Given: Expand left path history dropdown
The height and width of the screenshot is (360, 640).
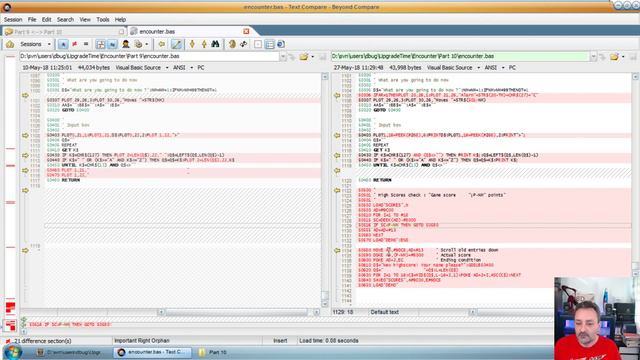Looking at the screenshot, I should [283, 56].
